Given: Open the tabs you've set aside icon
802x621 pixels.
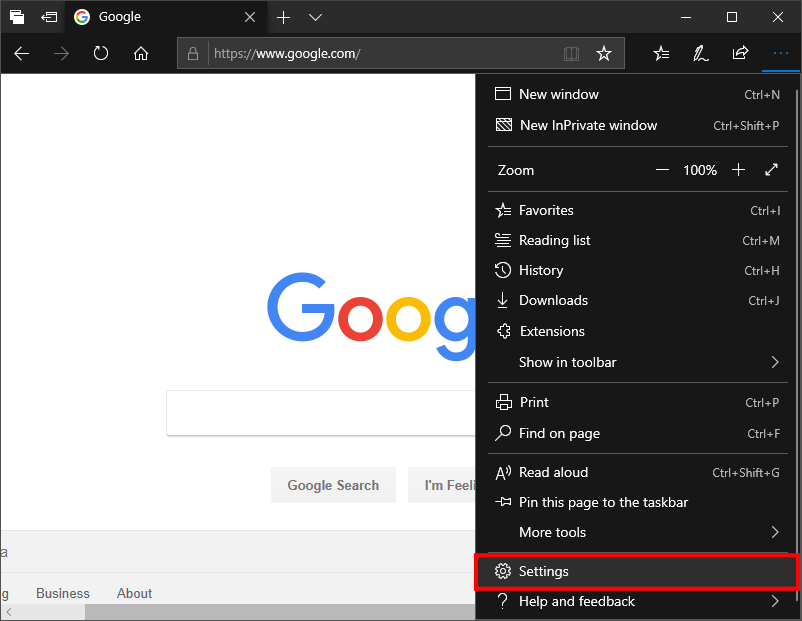Looking at the screenshot, I should (x=17, y=17).
